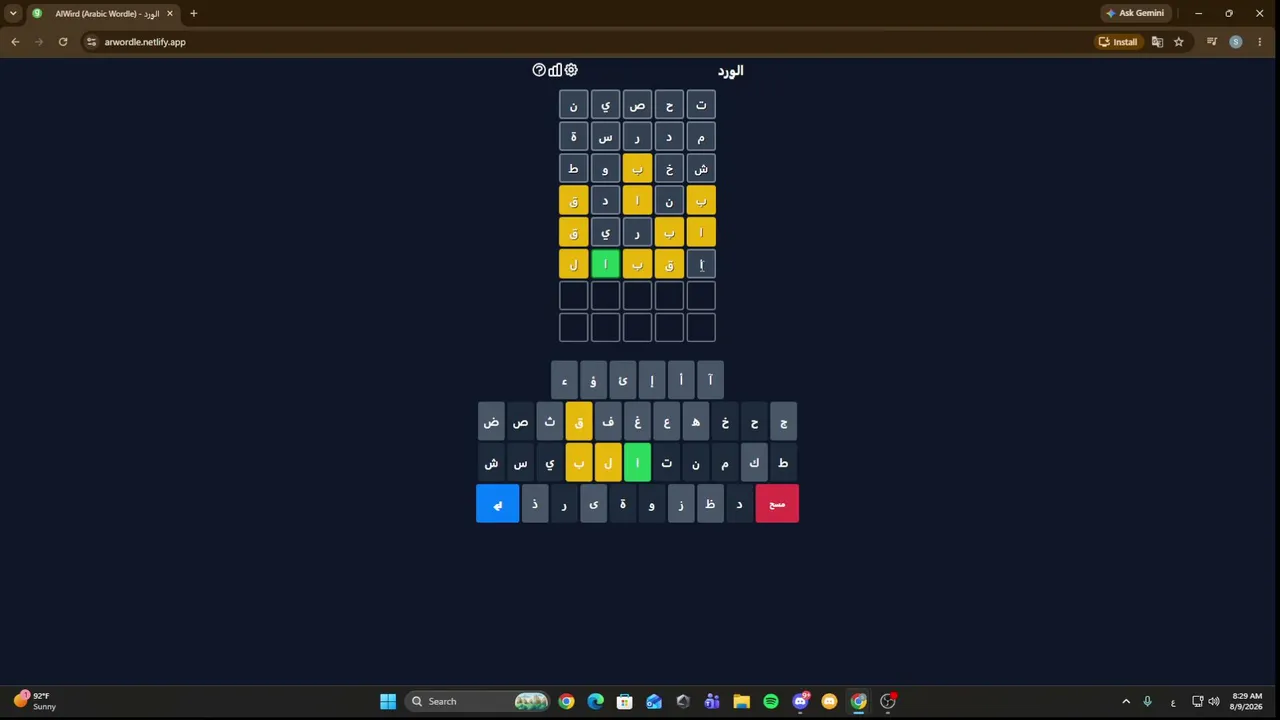The image size is (1280, 720).
Task: Tap the أ key
Action: pyautogui.click(x=681, y=381)
